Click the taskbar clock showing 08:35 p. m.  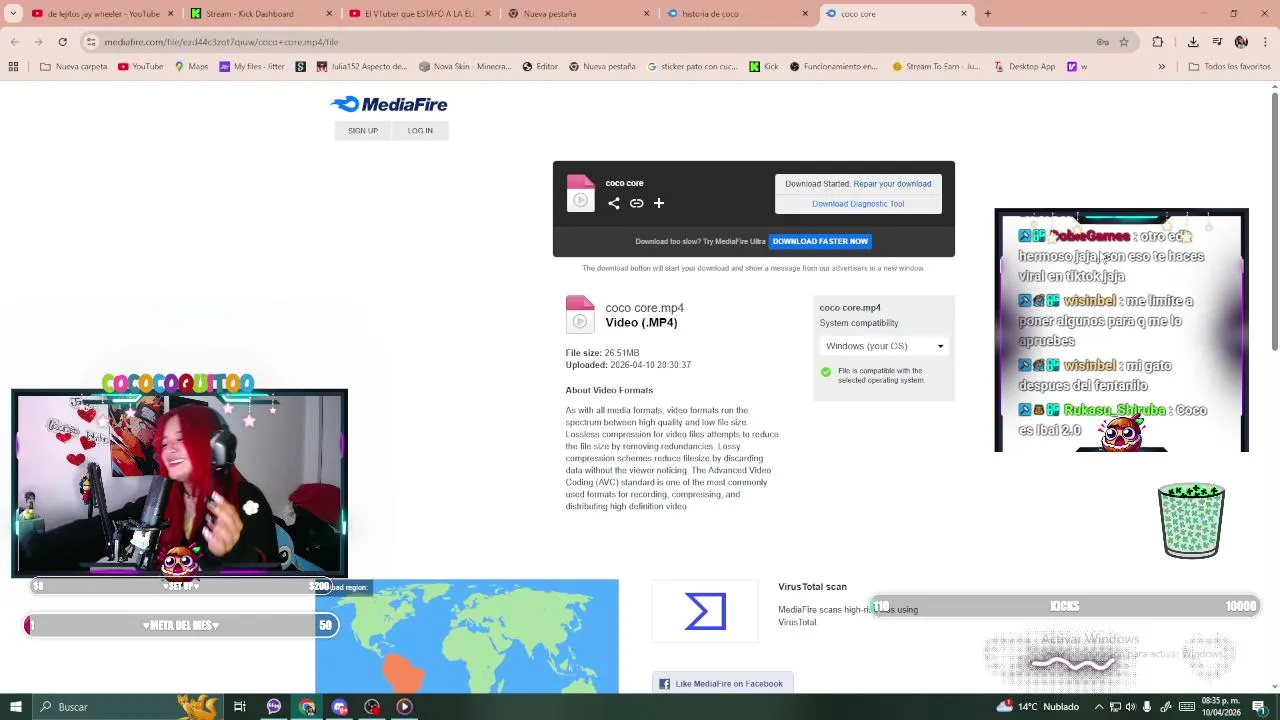coord(1220,707)
